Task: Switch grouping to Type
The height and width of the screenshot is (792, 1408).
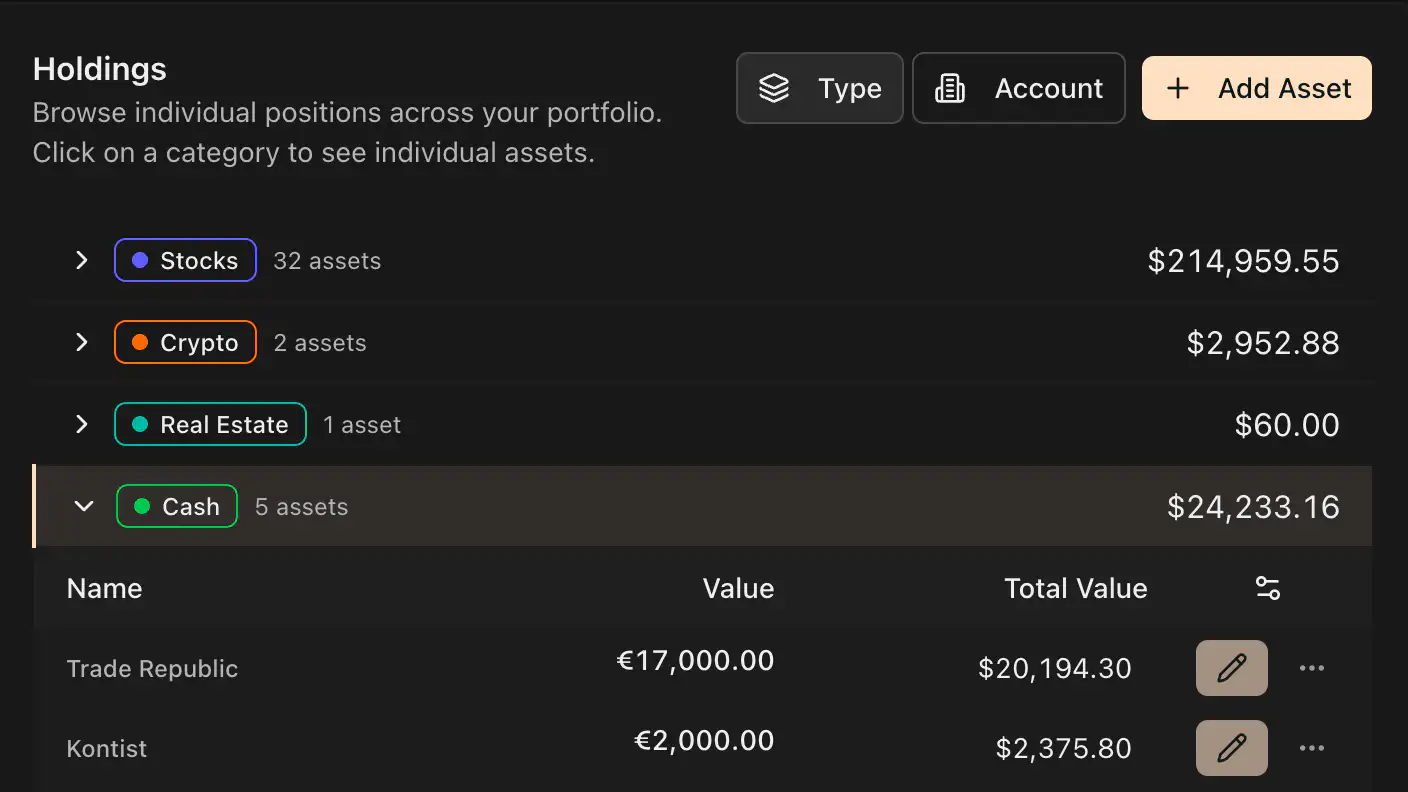Action: (820, 88)
